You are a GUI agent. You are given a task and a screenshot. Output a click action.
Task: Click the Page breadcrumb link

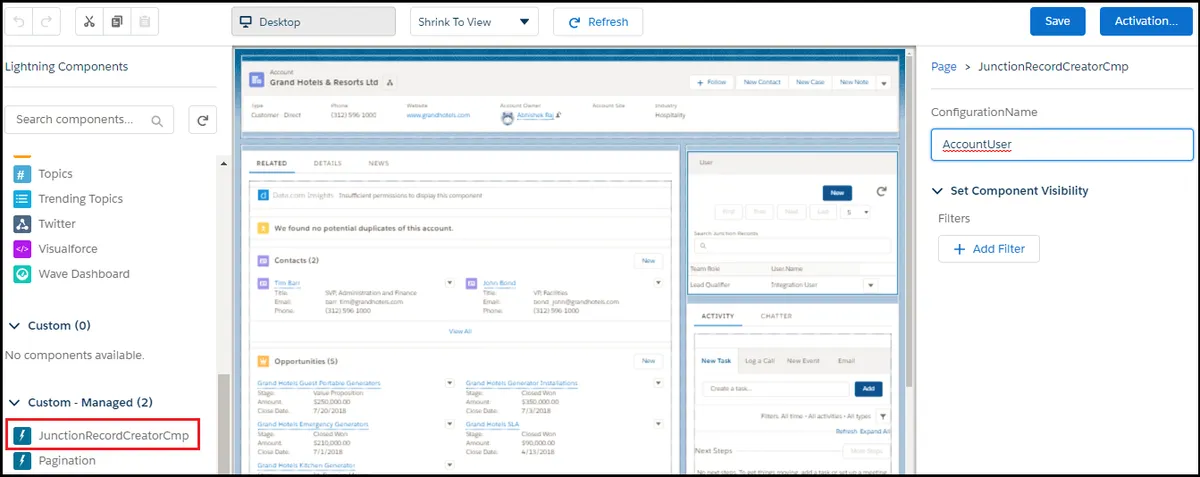tap(944, 67)
